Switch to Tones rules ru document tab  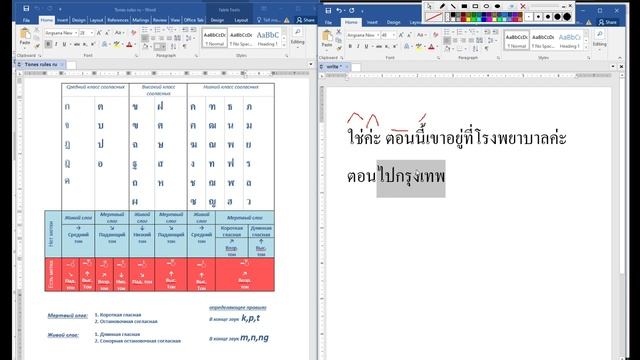40,64
